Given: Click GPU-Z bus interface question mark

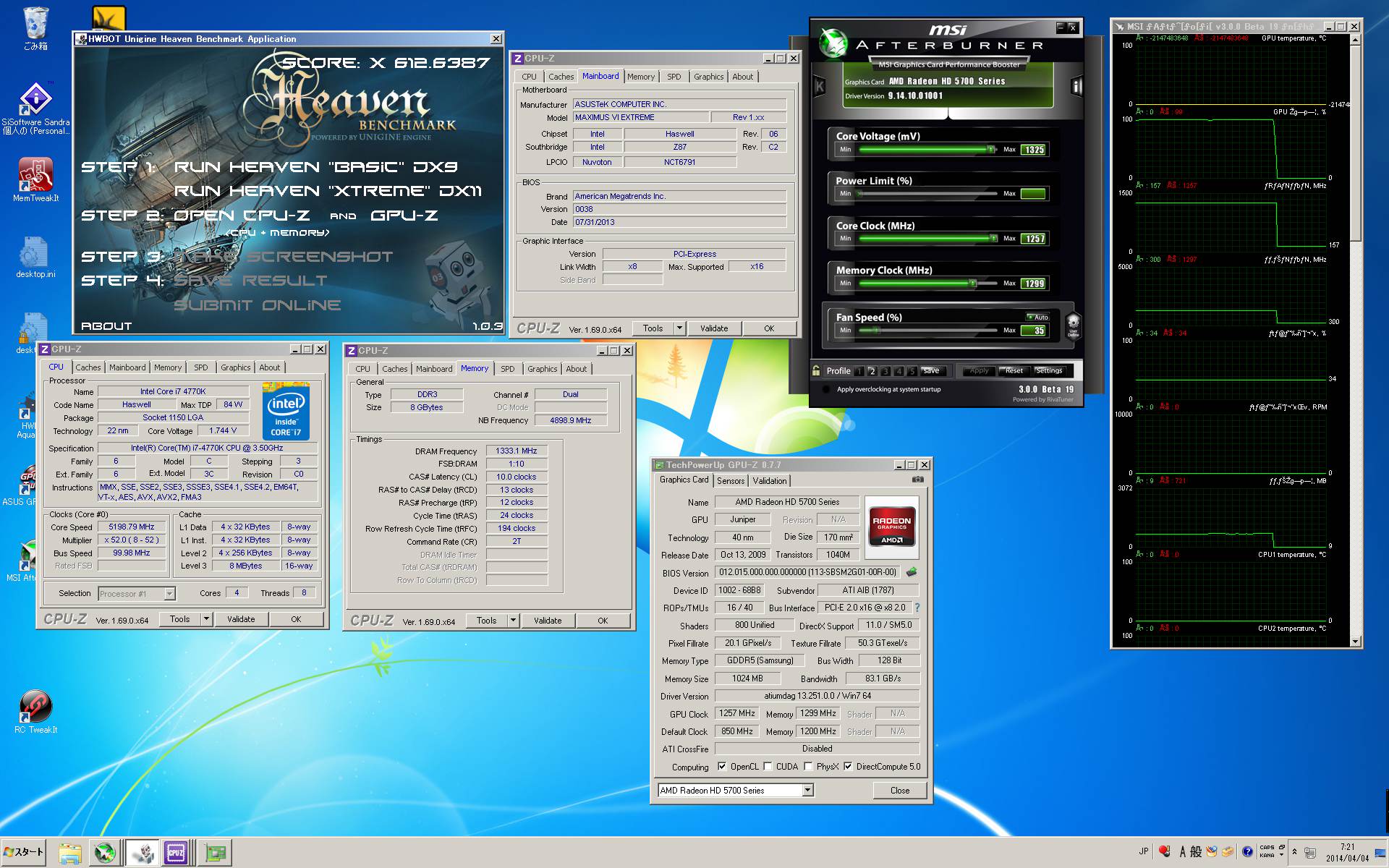Looking at the screenshot, I should tap(917, 608).
